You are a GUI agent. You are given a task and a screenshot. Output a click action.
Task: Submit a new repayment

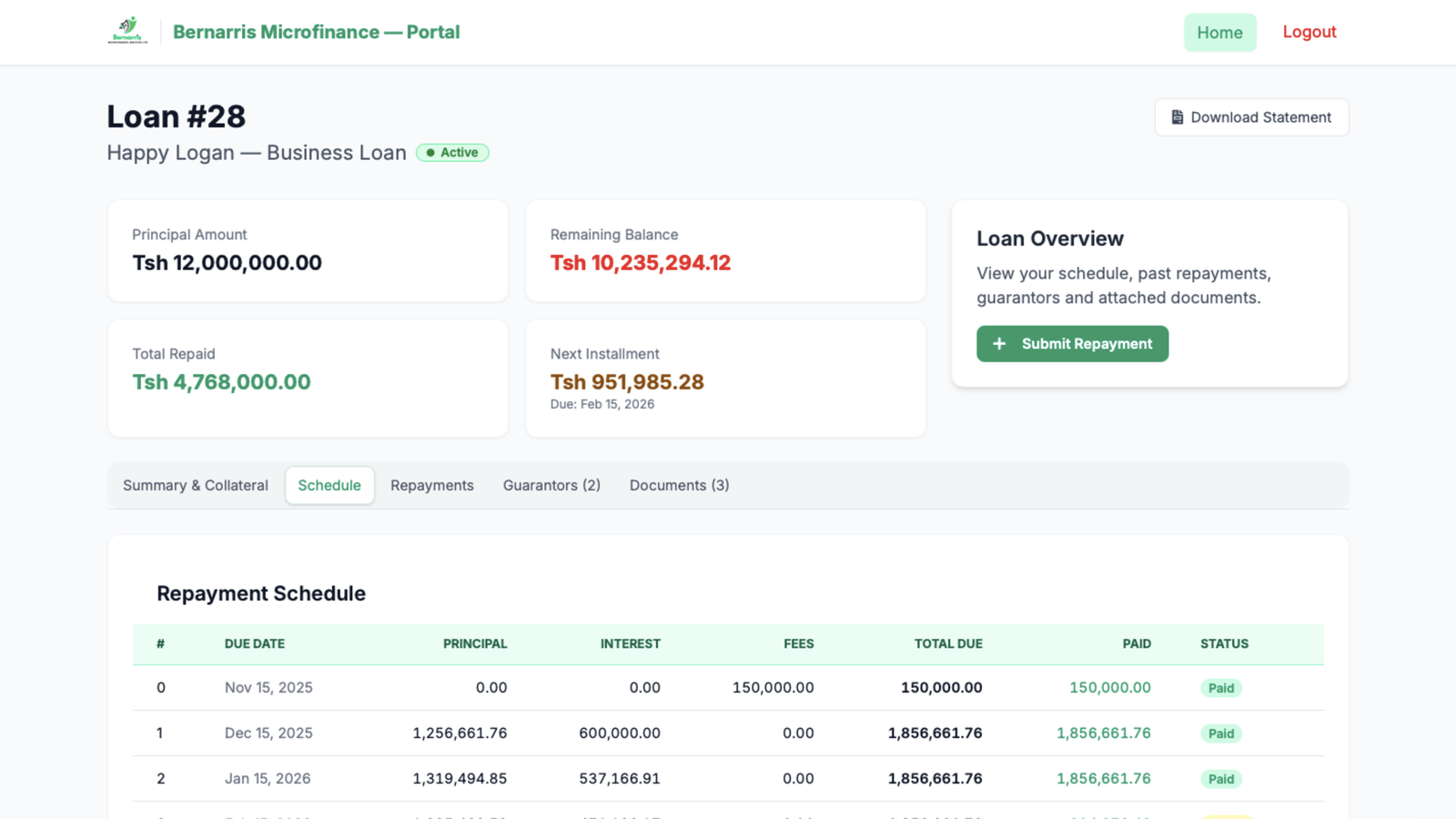(x=1072, y=344)
